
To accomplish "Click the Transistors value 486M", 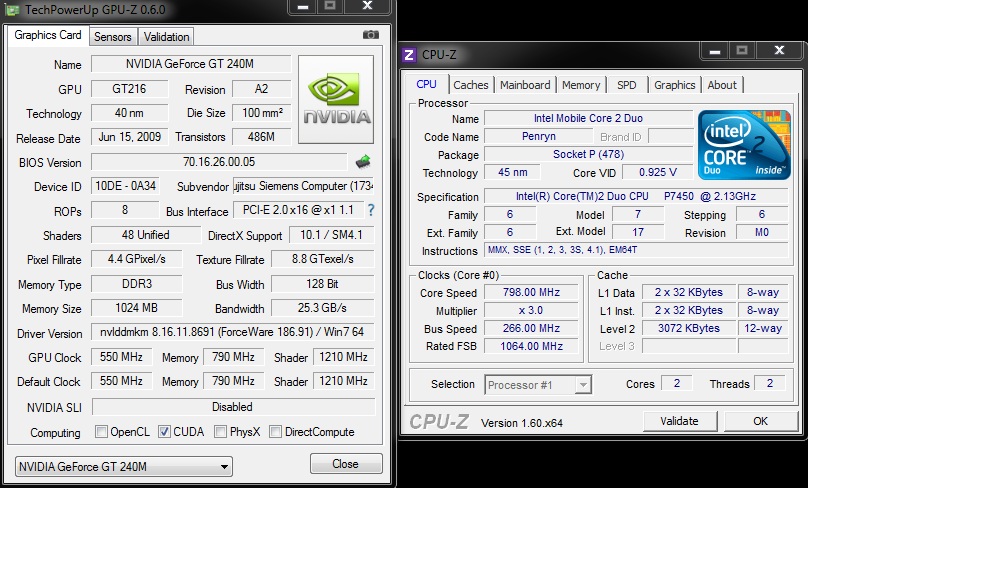I will tap(261, 137).
